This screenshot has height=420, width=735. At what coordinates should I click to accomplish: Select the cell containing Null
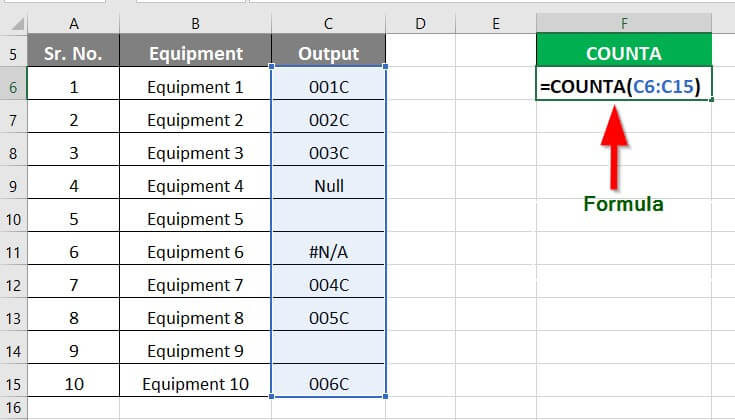(329, 186)
